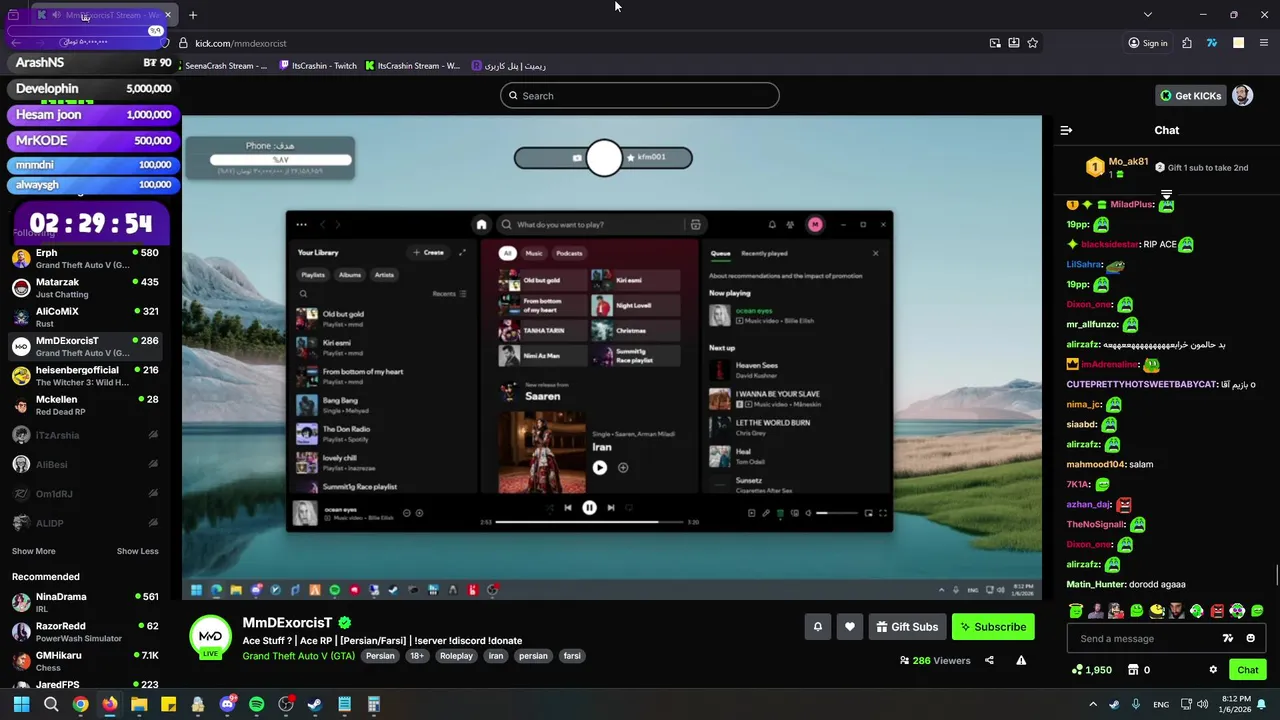
Task: Click the chat scrollbar
Action: coord(1276,576)
